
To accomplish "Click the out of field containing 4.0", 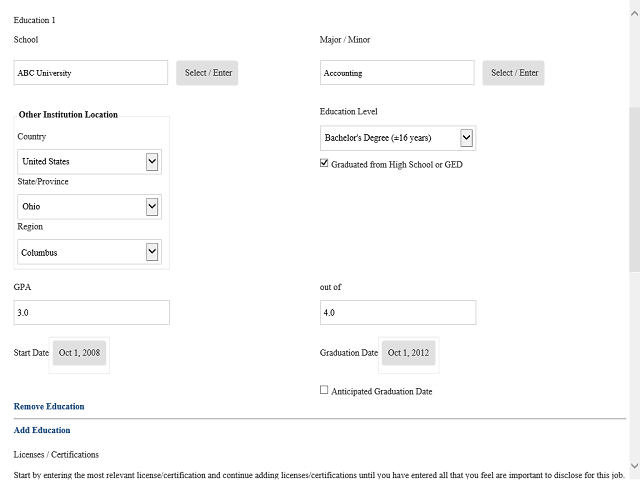I will click(398, 313).
